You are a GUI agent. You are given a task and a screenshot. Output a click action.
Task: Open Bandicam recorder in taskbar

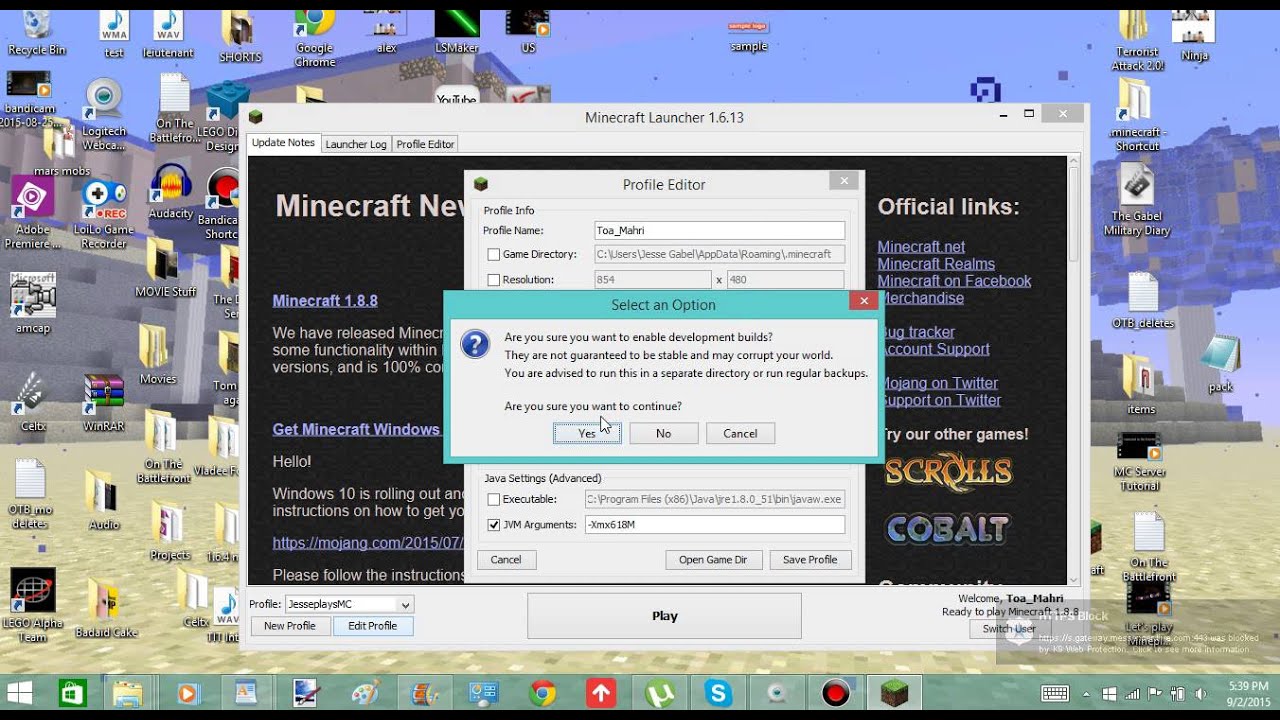835,693
